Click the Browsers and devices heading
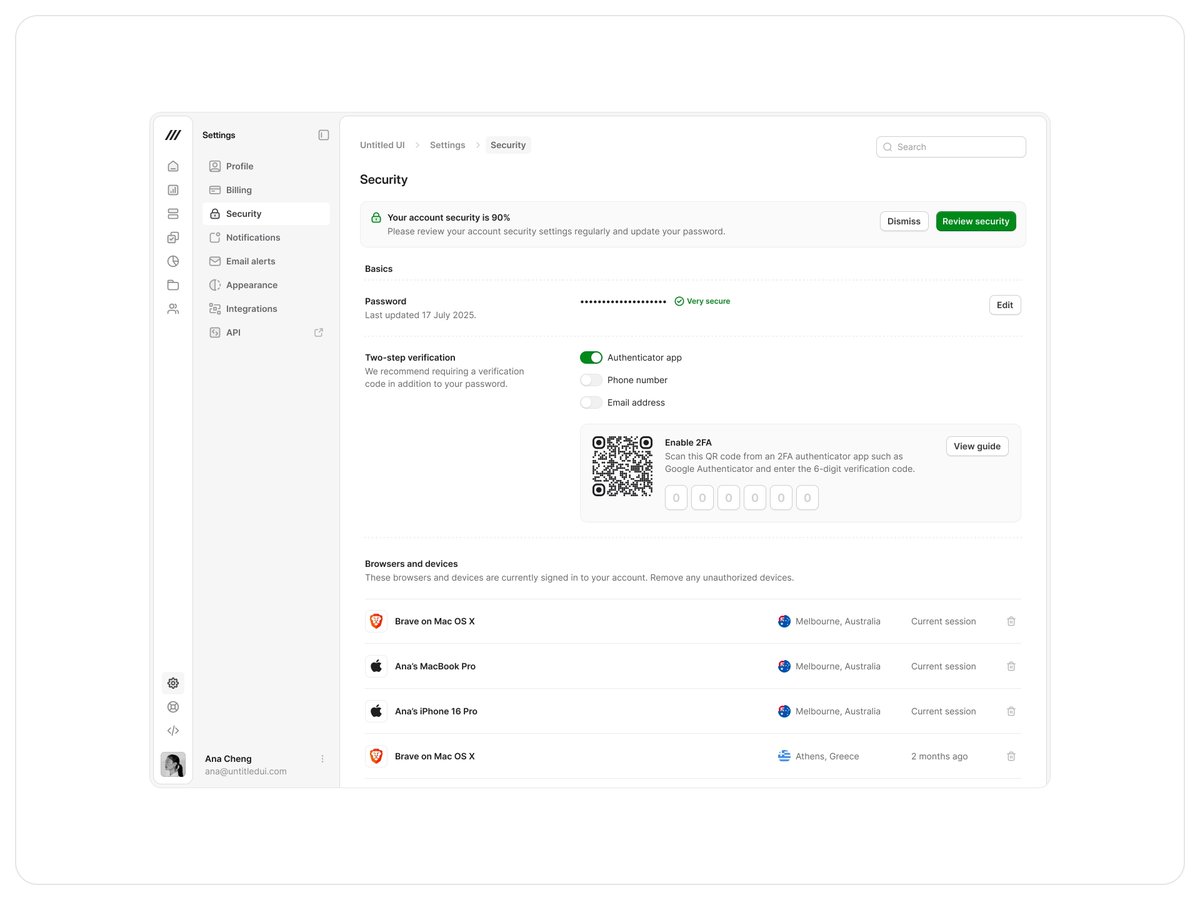The width and height of the screenshot is (1200, 900). click(x=411, y=564)
